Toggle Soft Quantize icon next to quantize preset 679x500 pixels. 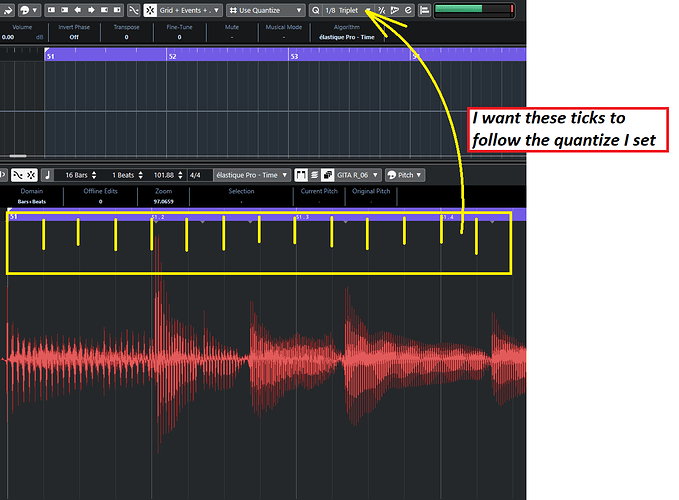point(382,10)
